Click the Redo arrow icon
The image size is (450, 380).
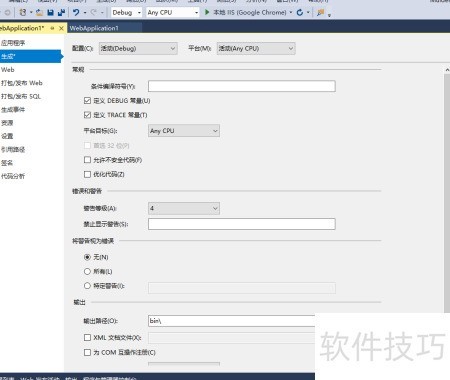[x=94, y=13]
